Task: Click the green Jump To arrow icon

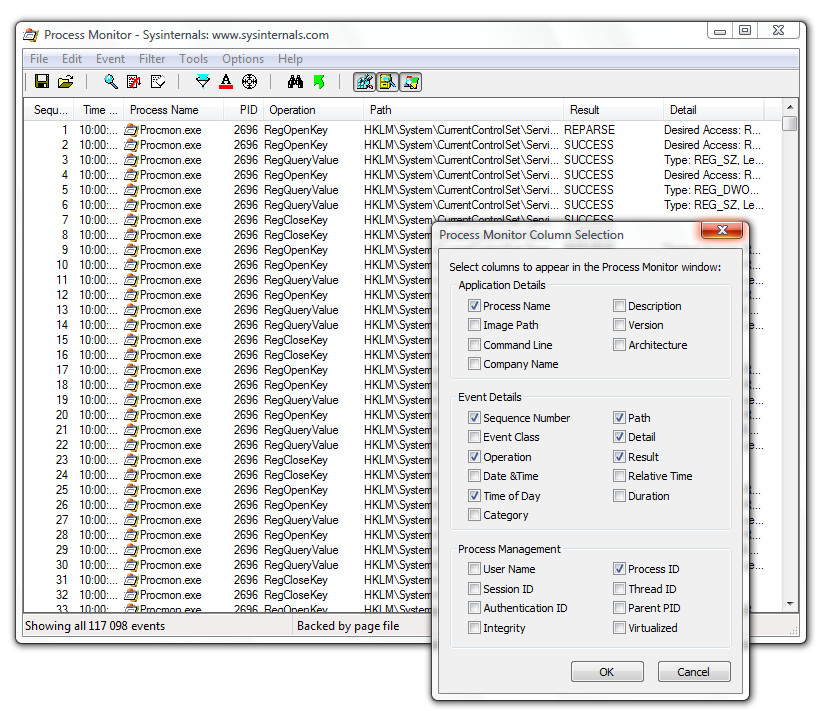Action: (319, 82)
